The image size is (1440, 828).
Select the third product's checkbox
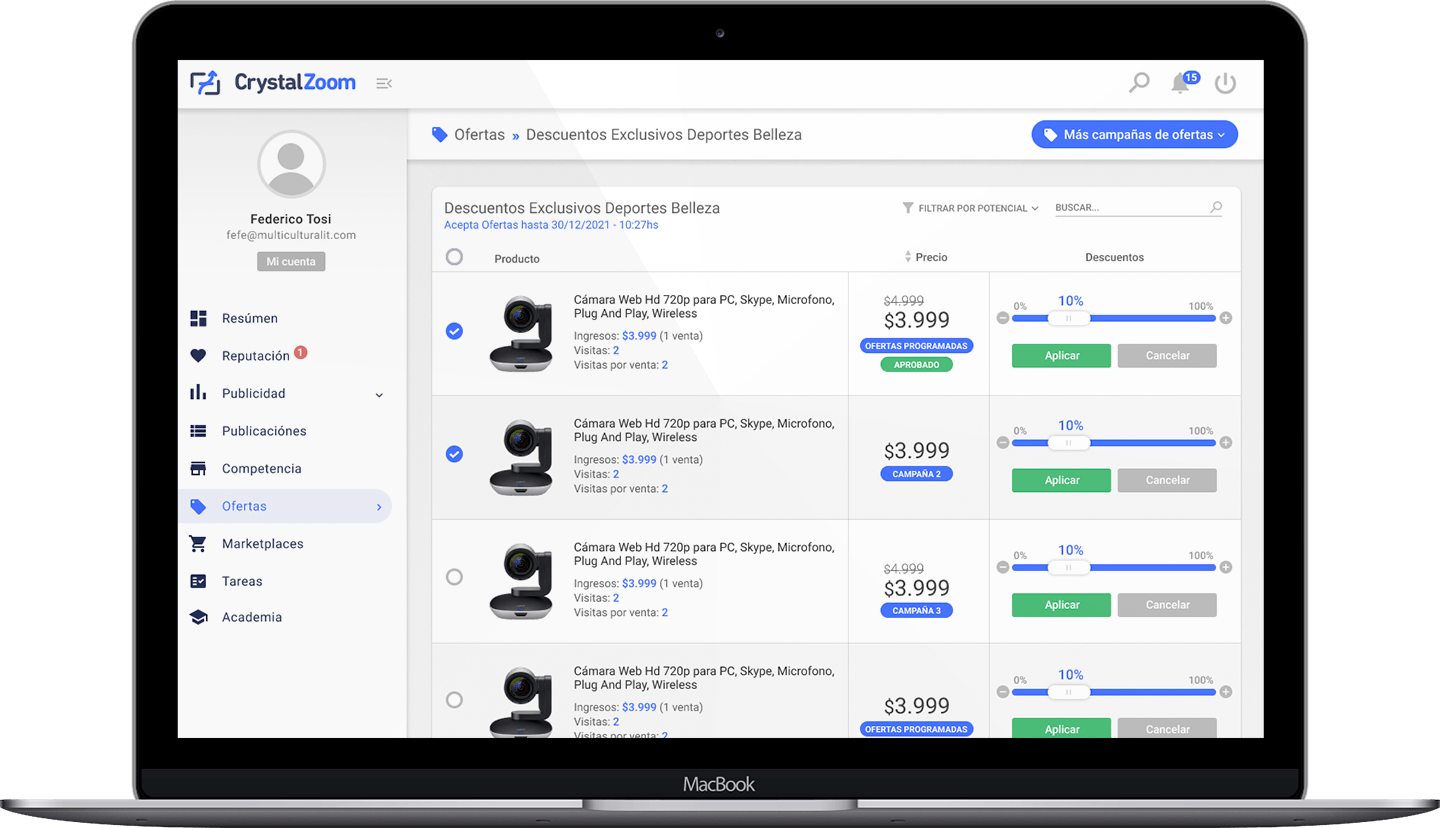pyautogui.click(x=454, y=577)
